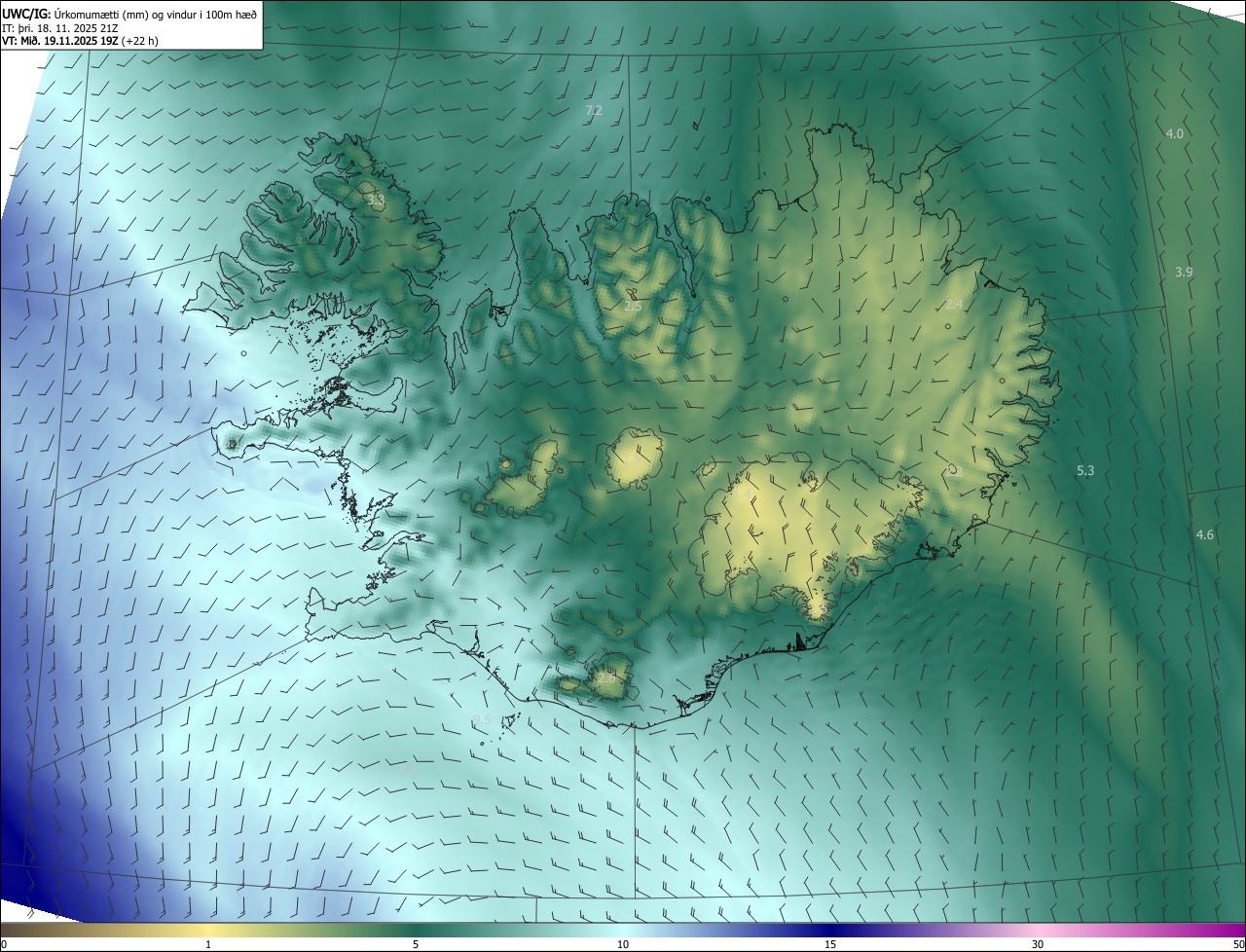This screenshot has width=1246, height=952.
Task: Select the "2.6" value near the south coast
Action: pyautogui.click(x=605, y=677)
